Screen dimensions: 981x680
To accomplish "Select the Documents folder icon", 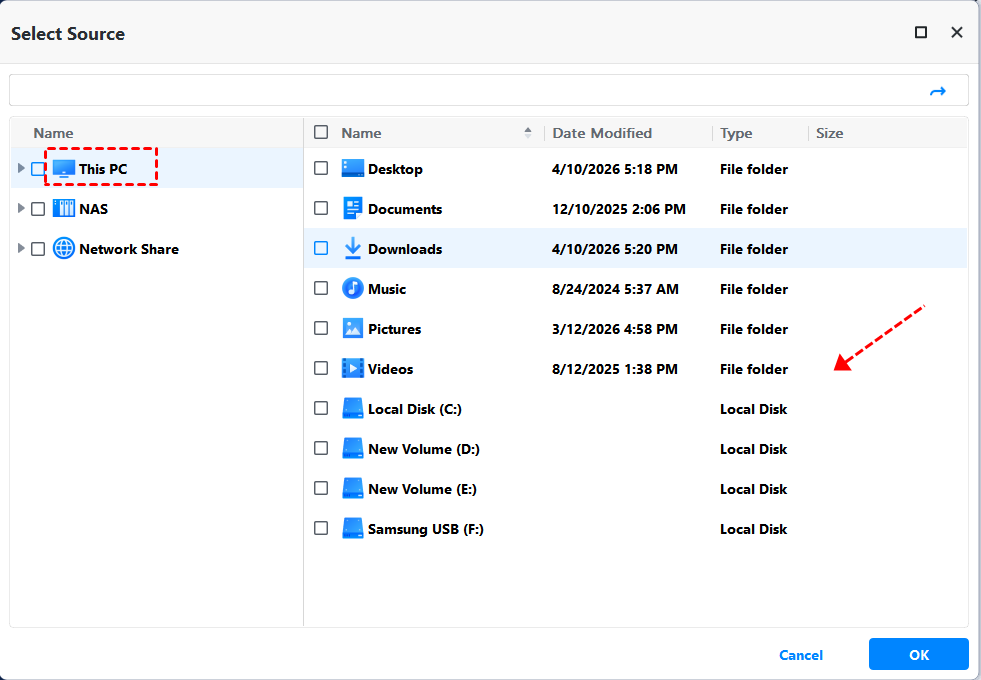I will coord(352,209).
